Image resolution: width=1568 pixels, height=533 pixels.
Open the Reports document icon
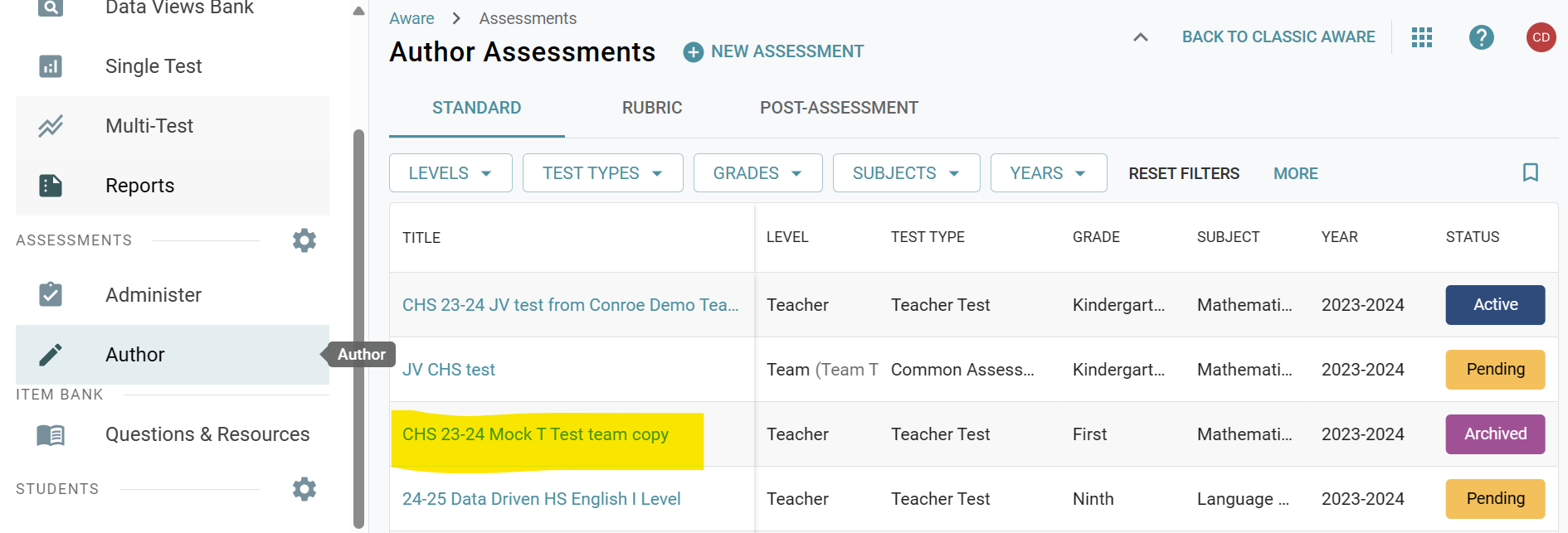pos(51,186)
